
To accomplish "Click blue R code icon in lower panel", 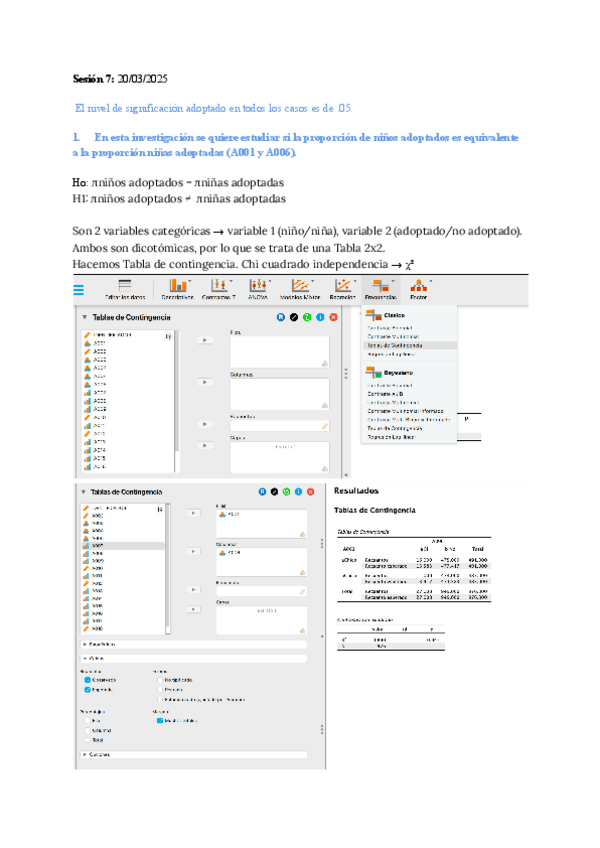I will coord(262,492).
